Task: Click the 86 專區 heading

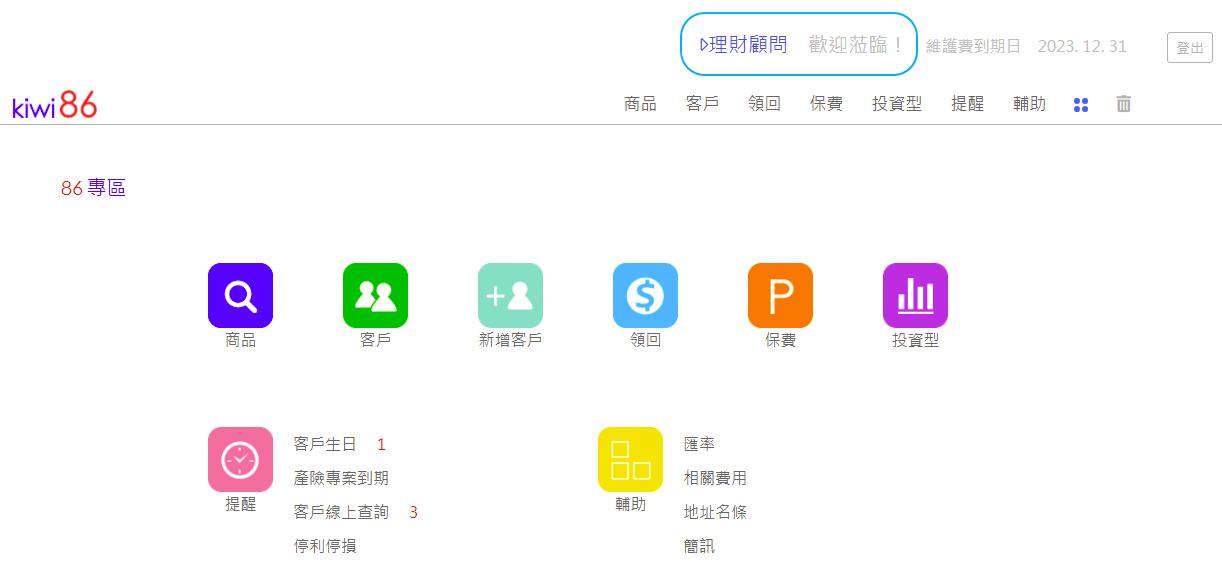Action: (x=93, y=188)
